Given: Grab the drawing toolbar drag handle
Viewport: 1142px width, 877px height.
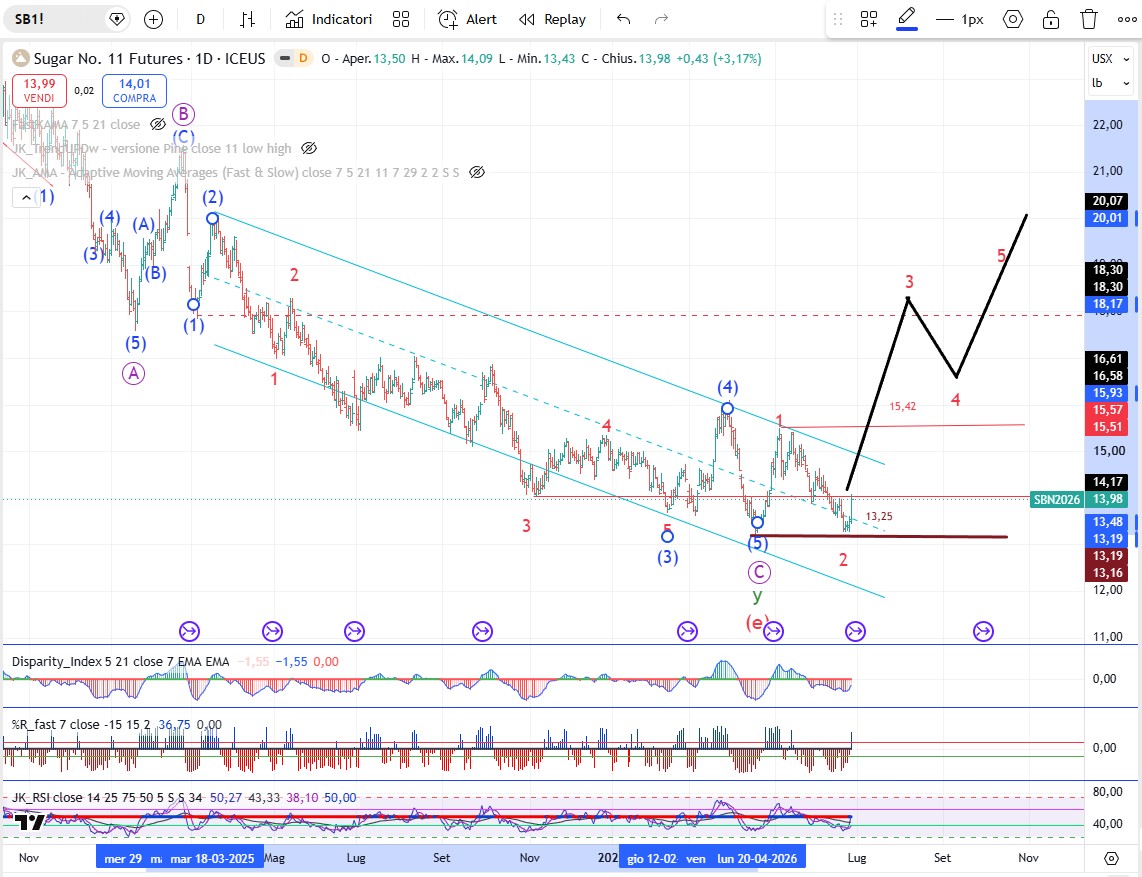Looking at the screenshot, I should (838, 20).
